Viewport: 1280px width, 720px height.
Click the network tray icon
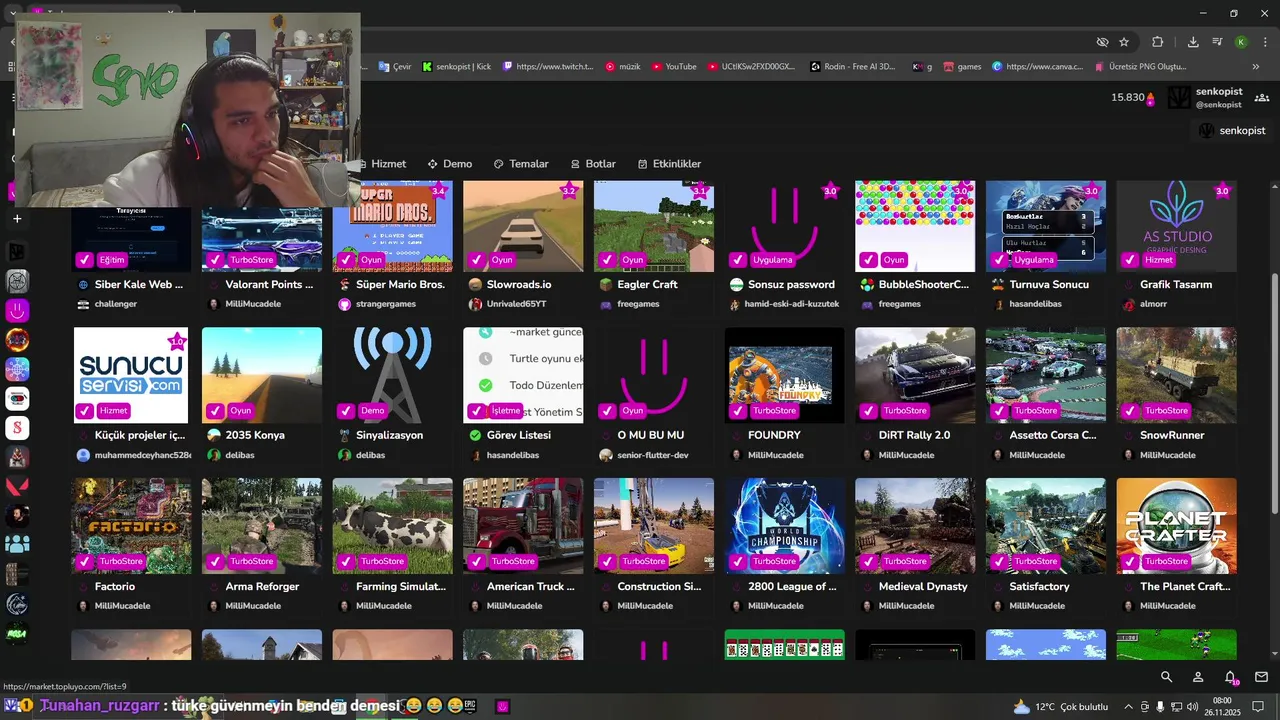tap(1176, 706)
